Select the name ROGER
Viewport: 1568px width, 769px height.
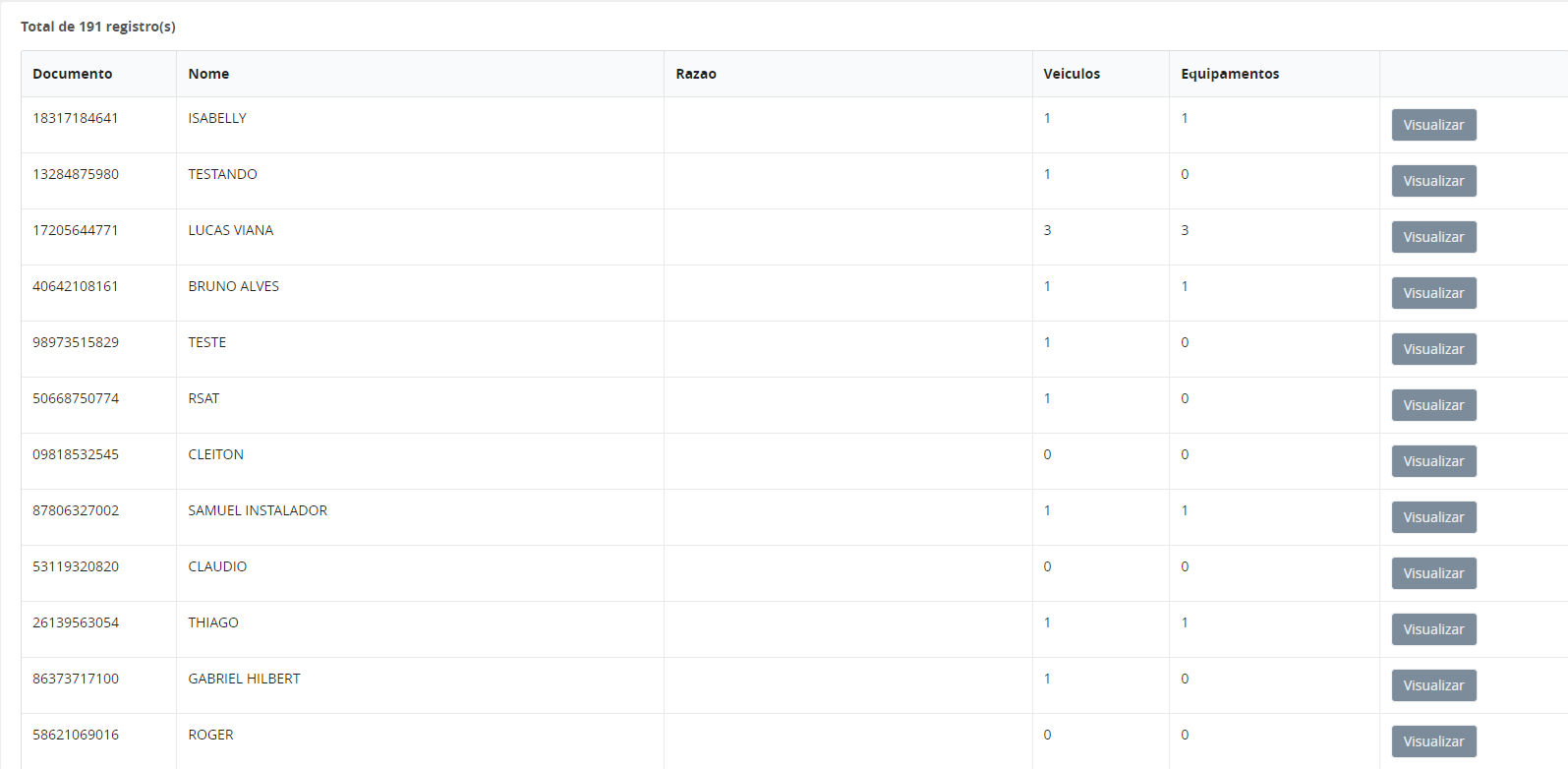coord(211,735)
